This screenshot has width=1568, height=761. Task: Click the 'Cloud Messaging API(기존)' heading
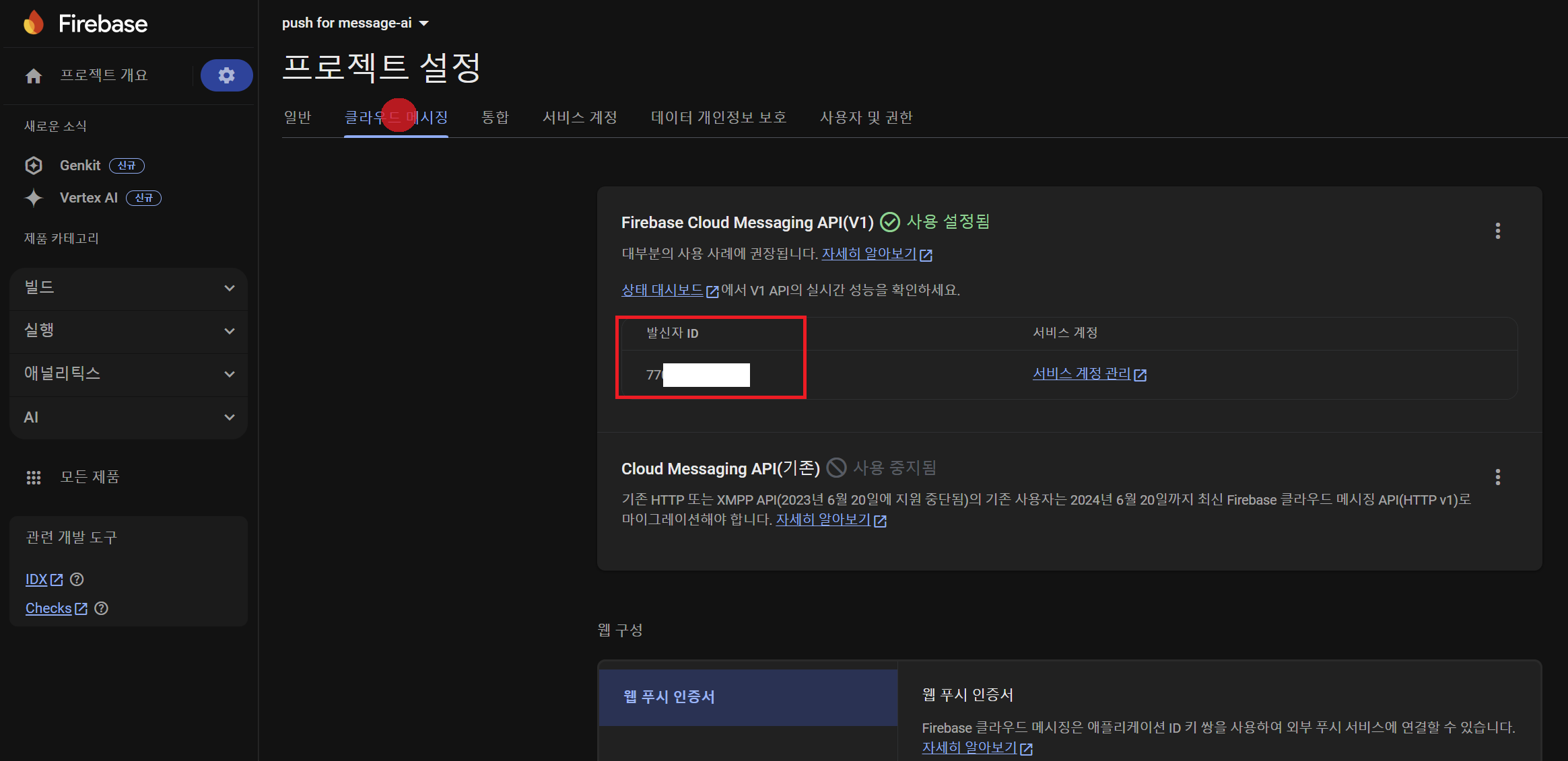pyautogui.click(x=720, y=468)
